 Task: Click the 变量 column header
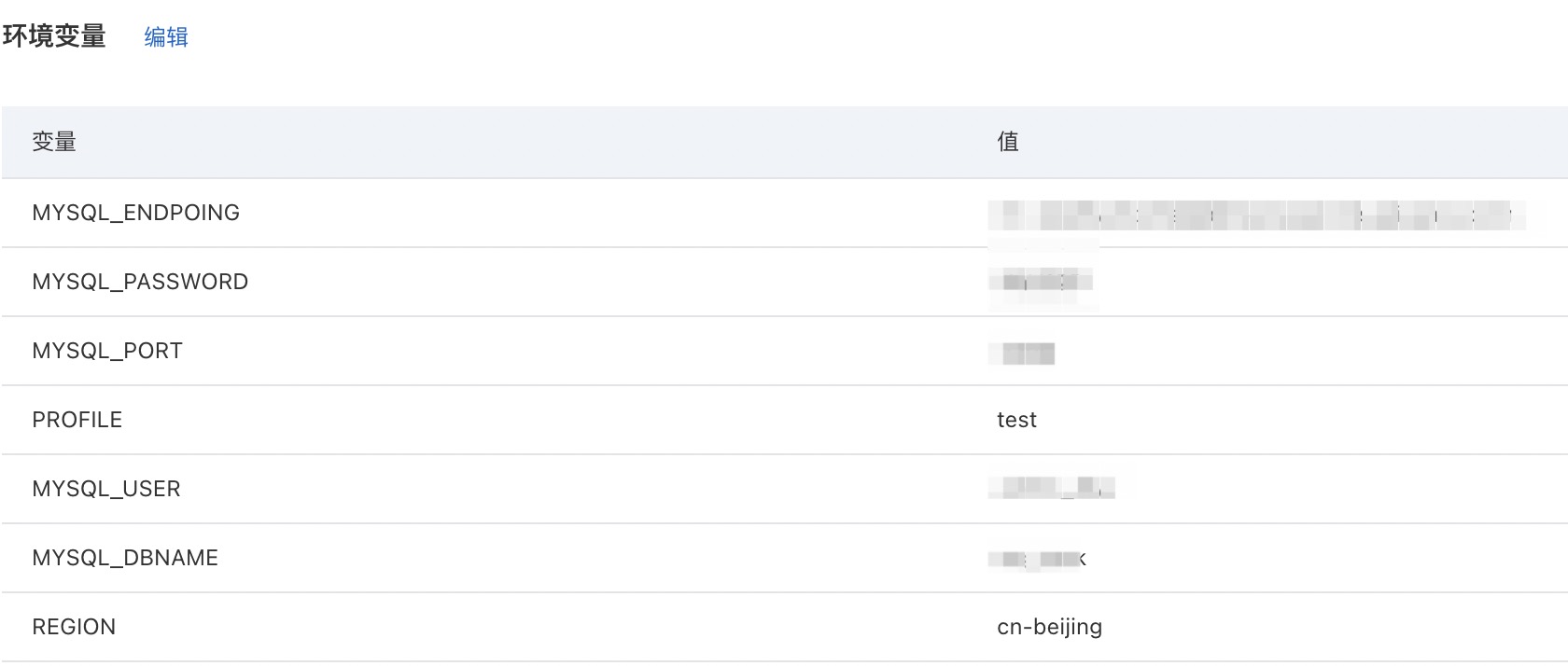(54, 142)
